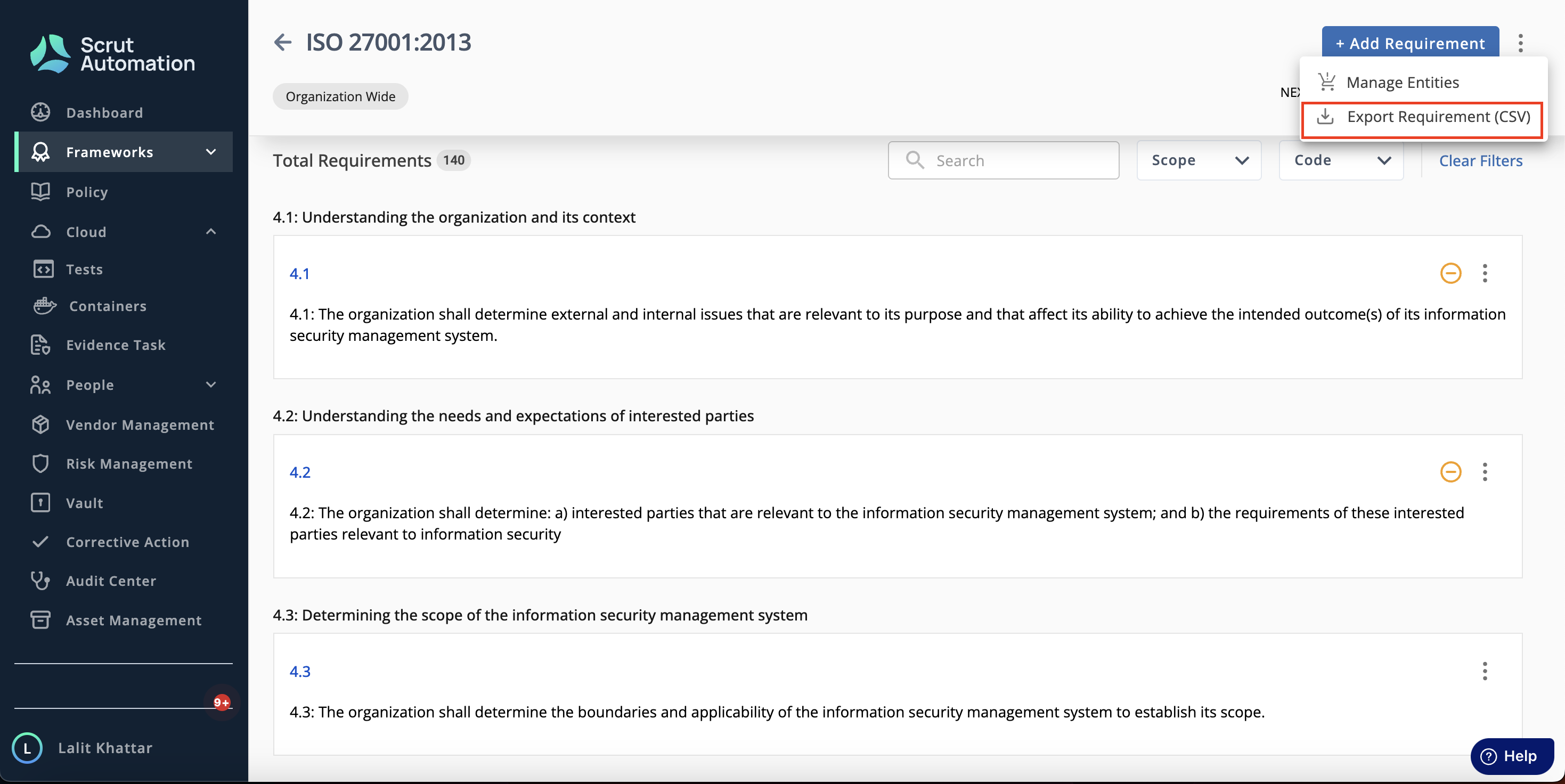Click the Corrective Action checkmark icon

point(40,542)
